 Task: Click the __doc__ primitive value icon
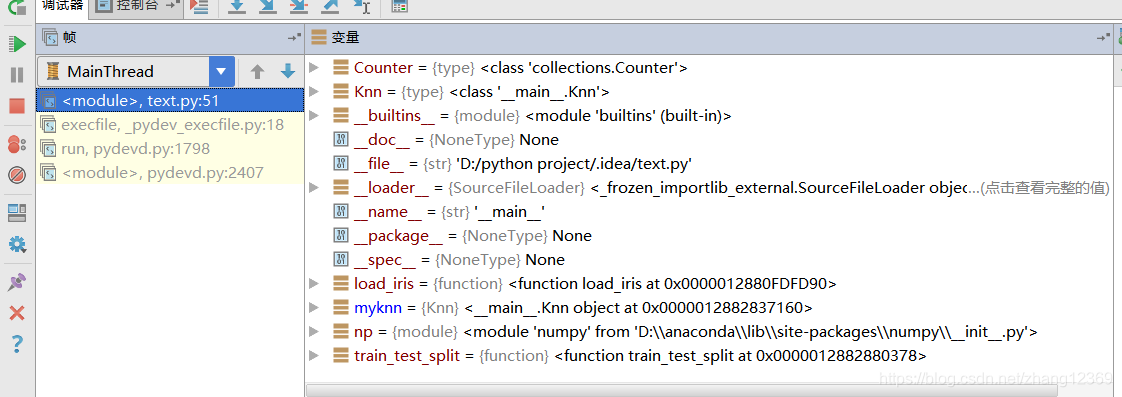tap(341, 139)
